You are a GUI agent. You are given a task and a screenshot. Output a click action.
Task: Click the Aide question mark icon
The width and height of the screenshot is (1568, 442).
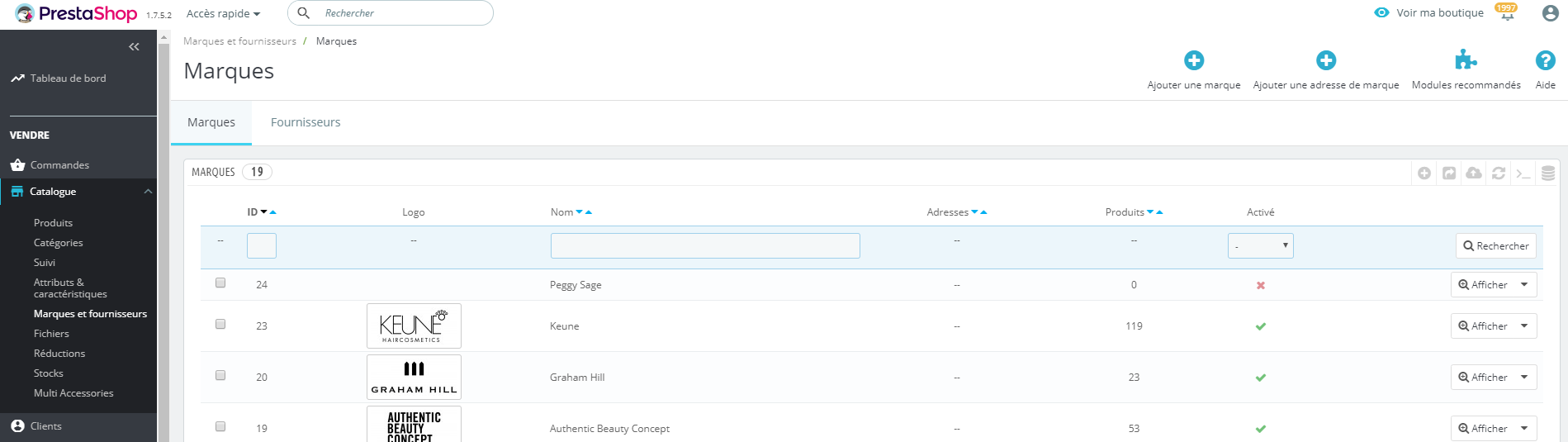pos(1545,60)
